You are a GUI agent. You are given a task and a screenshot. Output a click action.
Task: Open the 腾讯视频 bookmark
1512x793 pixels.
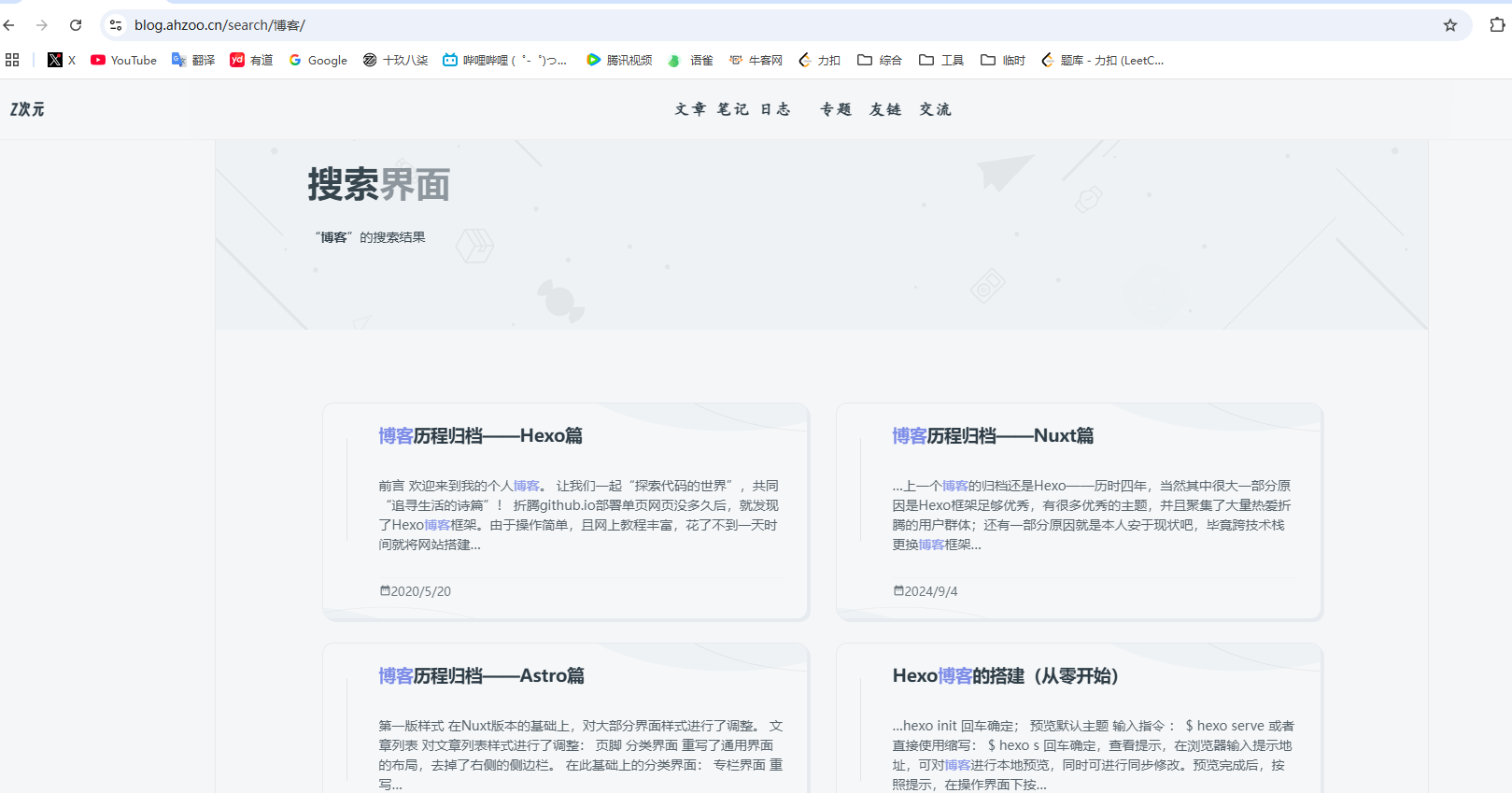[618, 60]
